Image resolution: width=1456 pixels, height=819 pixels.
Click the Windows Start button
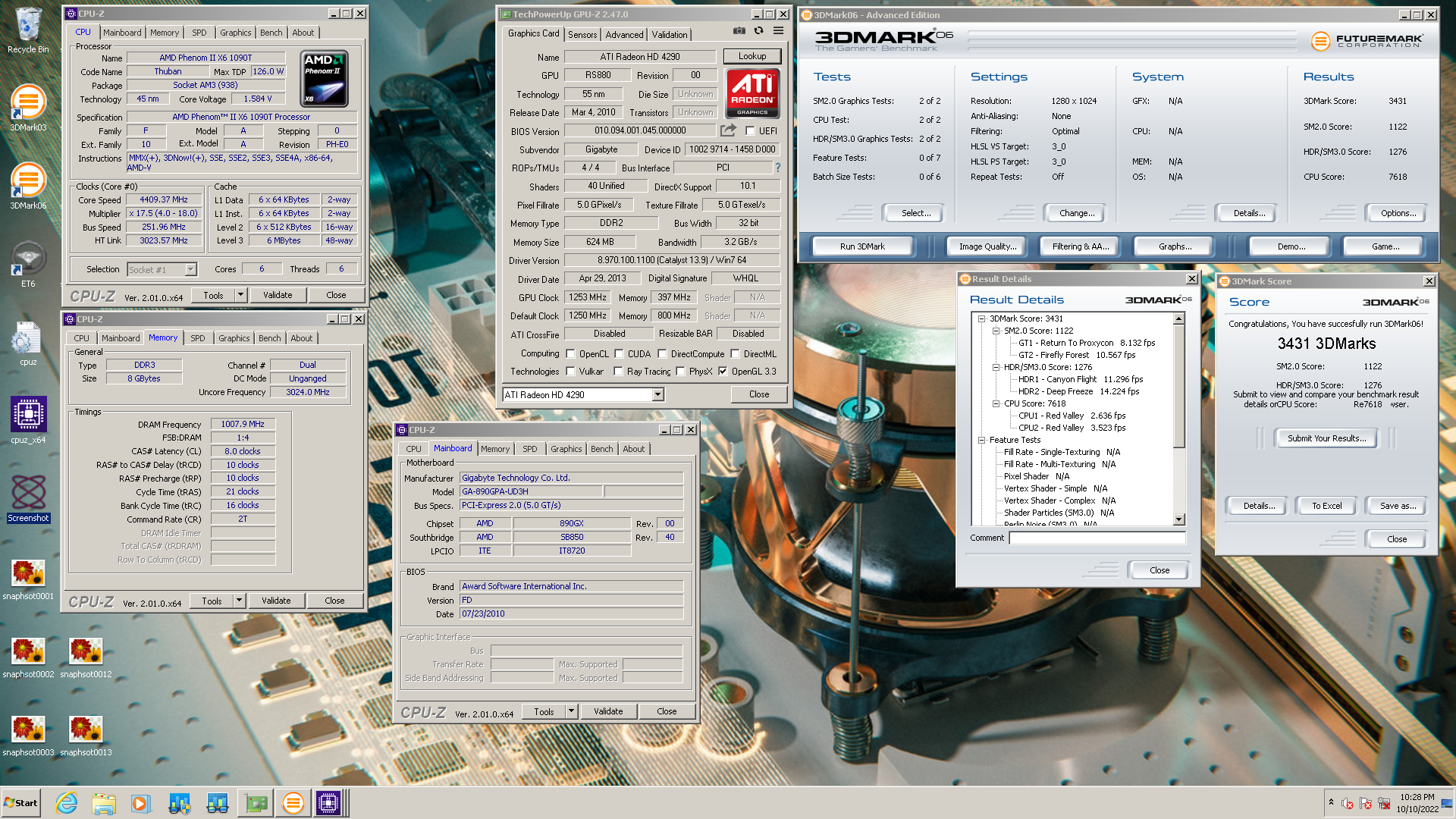coord(20,803)
